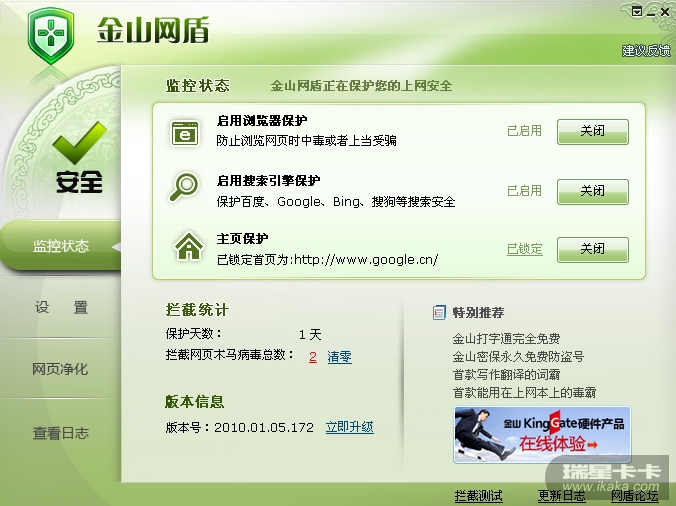This screenshot has height=506, width=676.
Task: Open 首款能用在上网本上的毒霸 recommendation
Action: (x=524, y=393)
